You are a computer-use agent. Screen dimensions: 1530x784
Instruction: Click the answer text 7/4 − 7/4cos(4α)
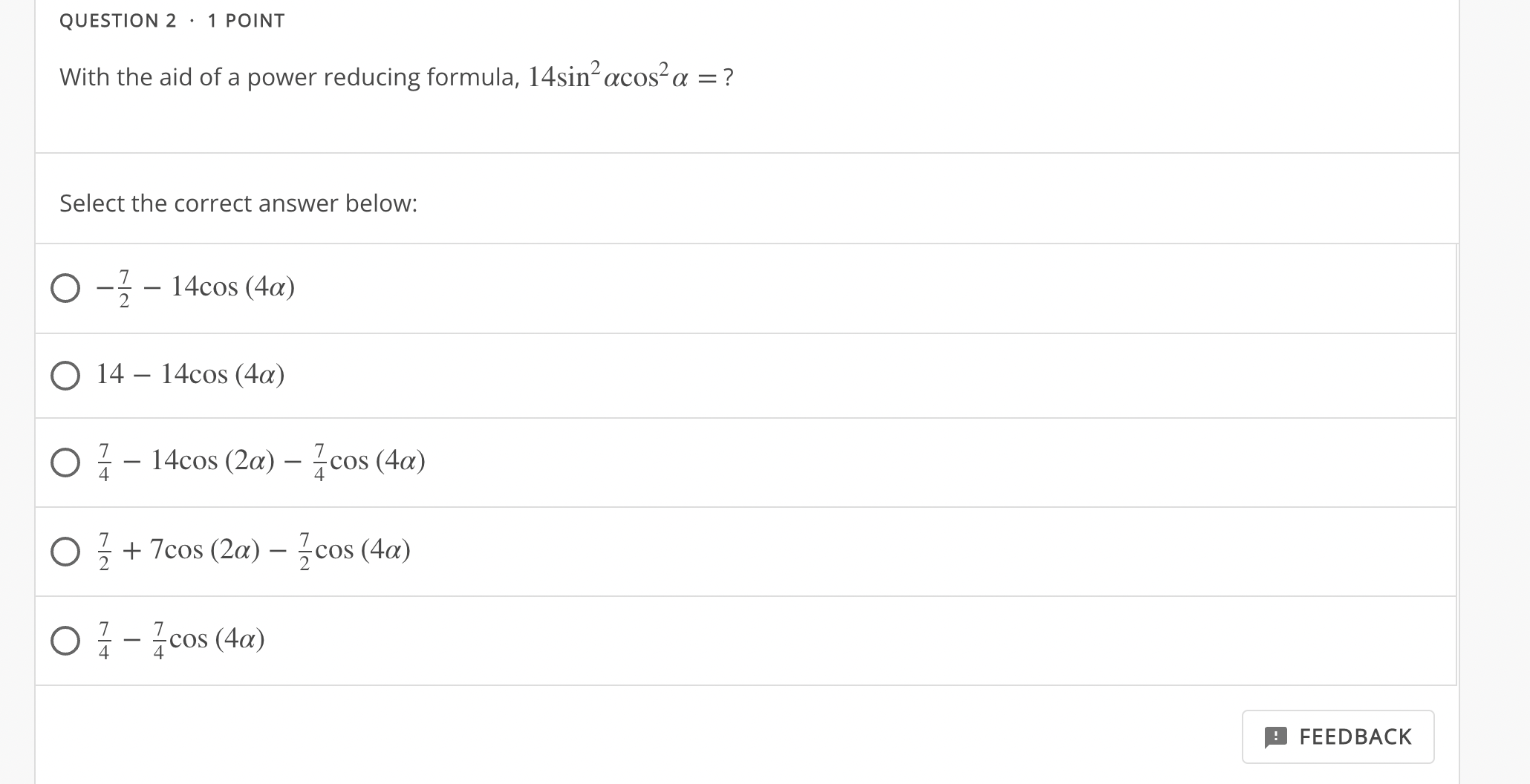(180, 640)
